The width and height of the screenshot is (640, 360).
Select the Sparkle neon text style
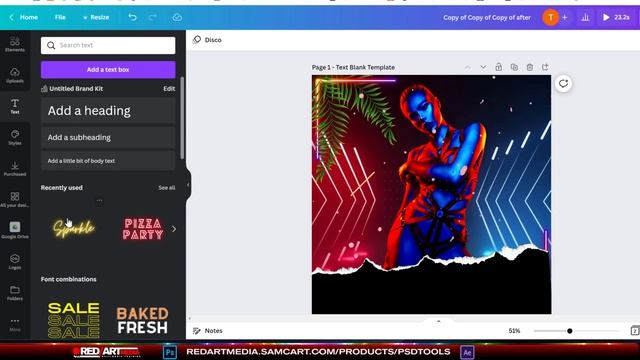[x=74, y=228]
